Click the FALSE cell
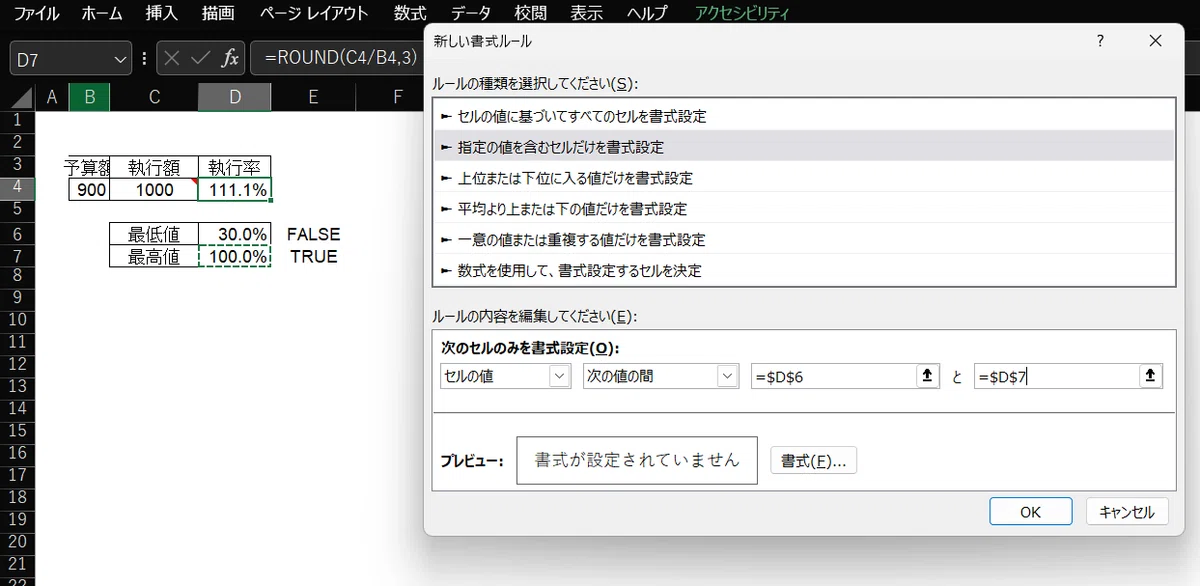The image size is (1200, 586). (313, 234)
